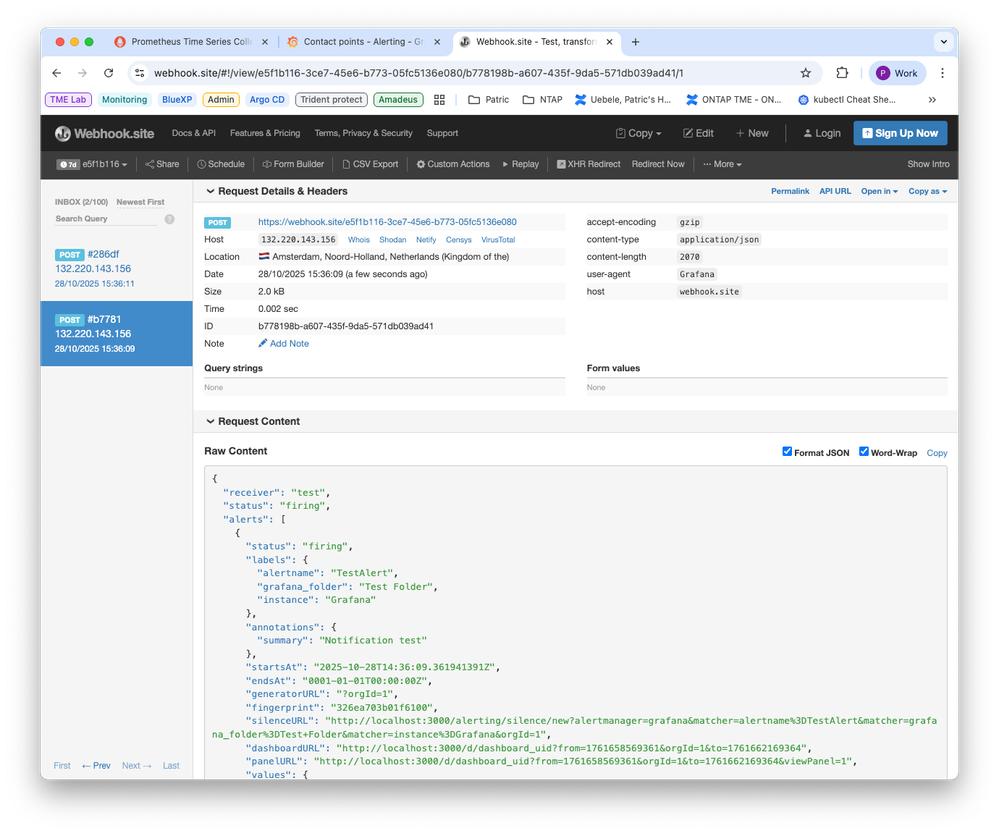Uncheck the Word-Wrap checkbox
The width and height of the screenshot is (999, 833).
tap(864, 452)
